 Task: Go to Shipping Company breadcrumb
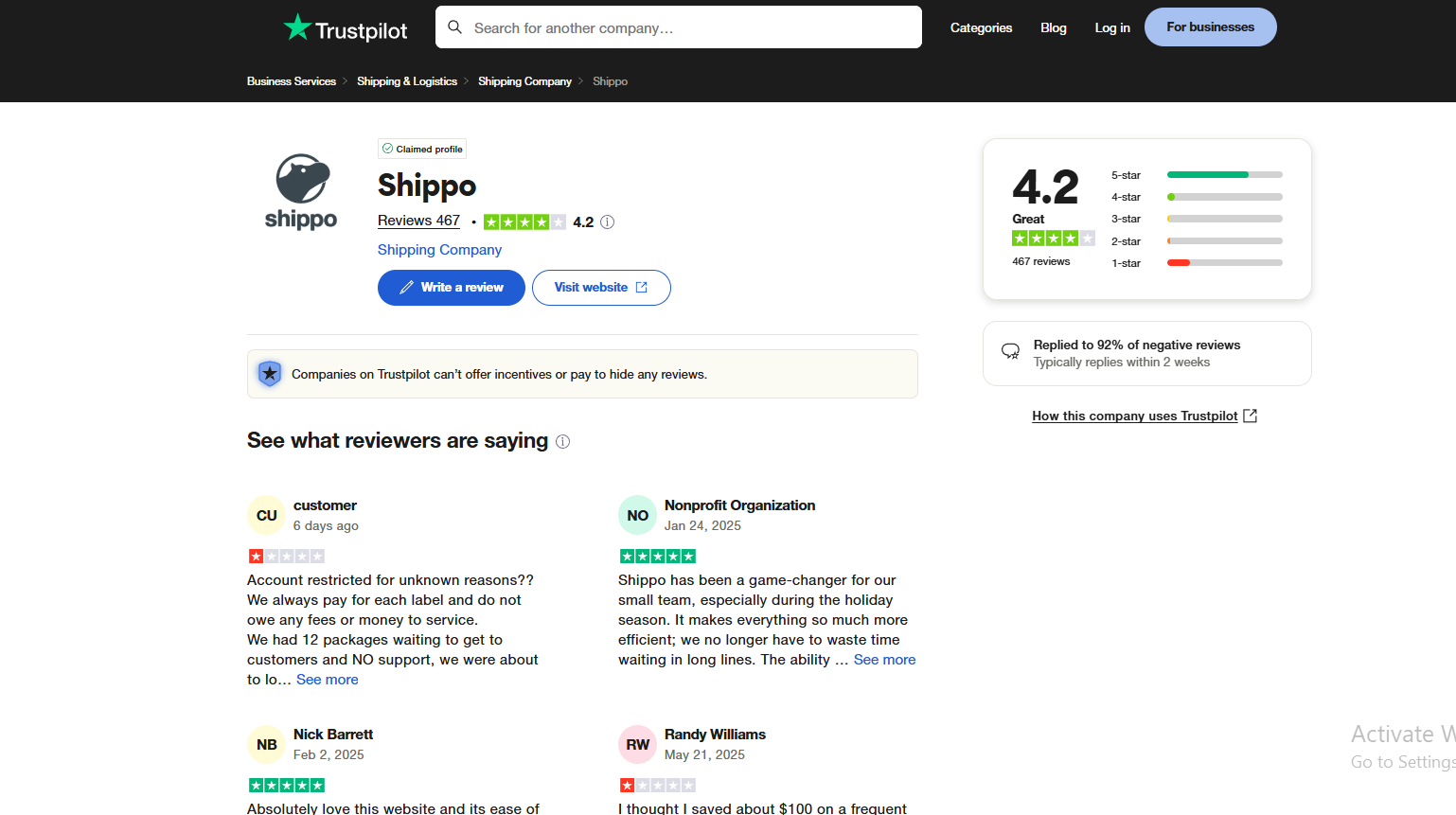pyautogui.click(x=524, y=81)
